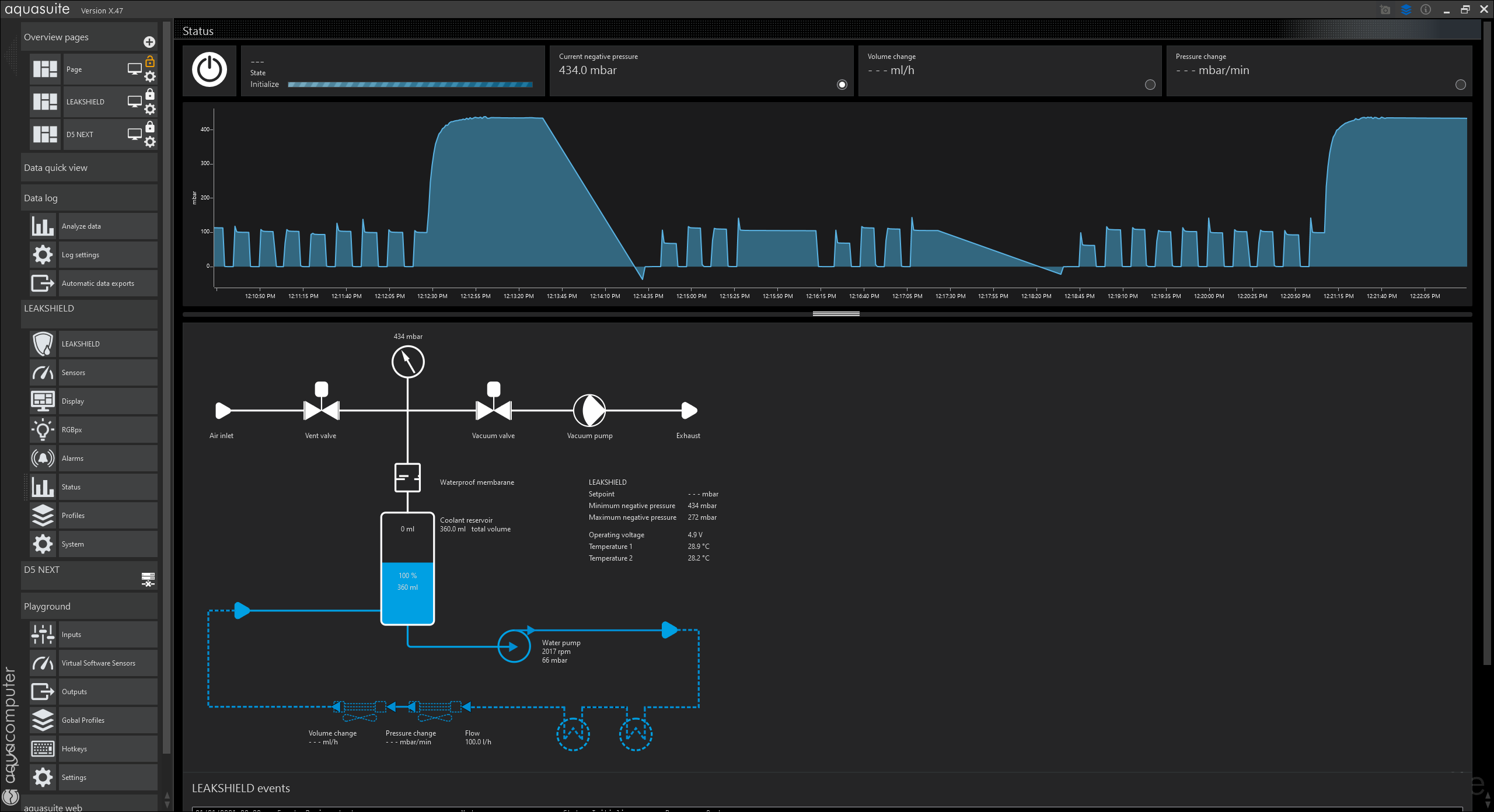Image resolution: width=1494 pixels, height=812 pixels.
Task: Open the Alarms bell icon
Action: click(x=43, y=459)
